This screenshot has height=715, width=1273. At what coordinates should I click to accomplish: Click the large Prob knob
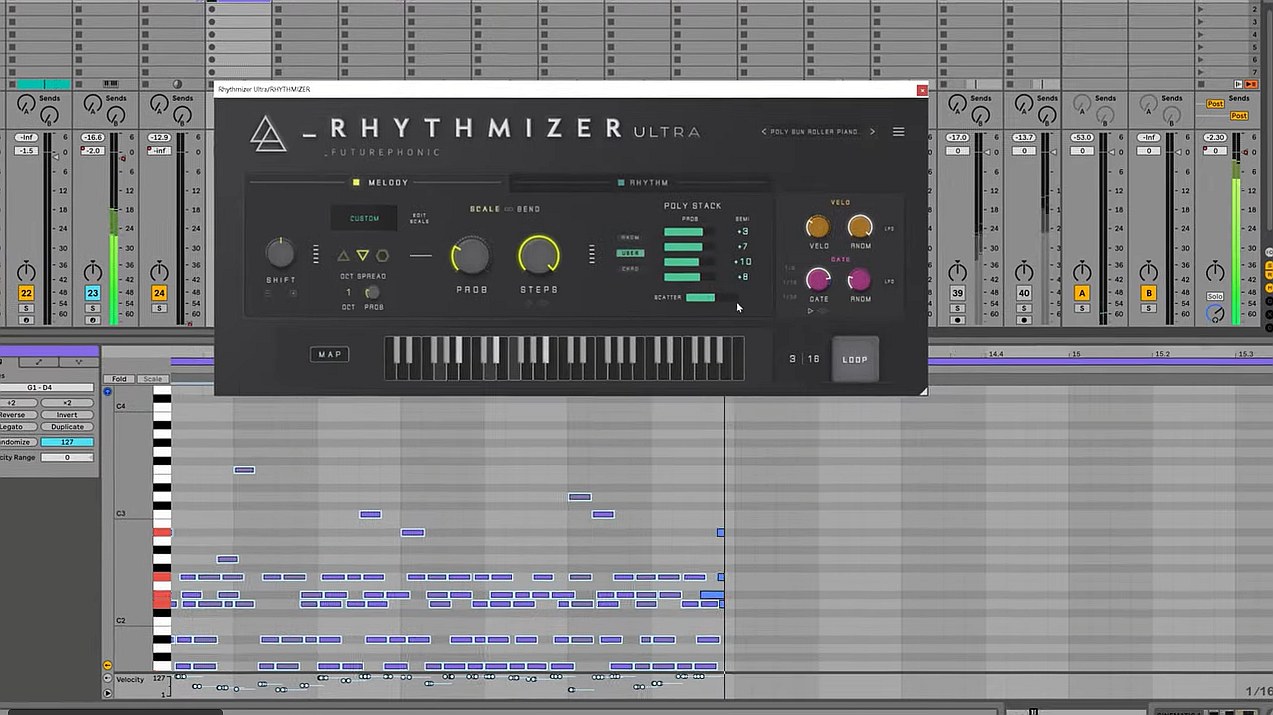pos(471,256)
